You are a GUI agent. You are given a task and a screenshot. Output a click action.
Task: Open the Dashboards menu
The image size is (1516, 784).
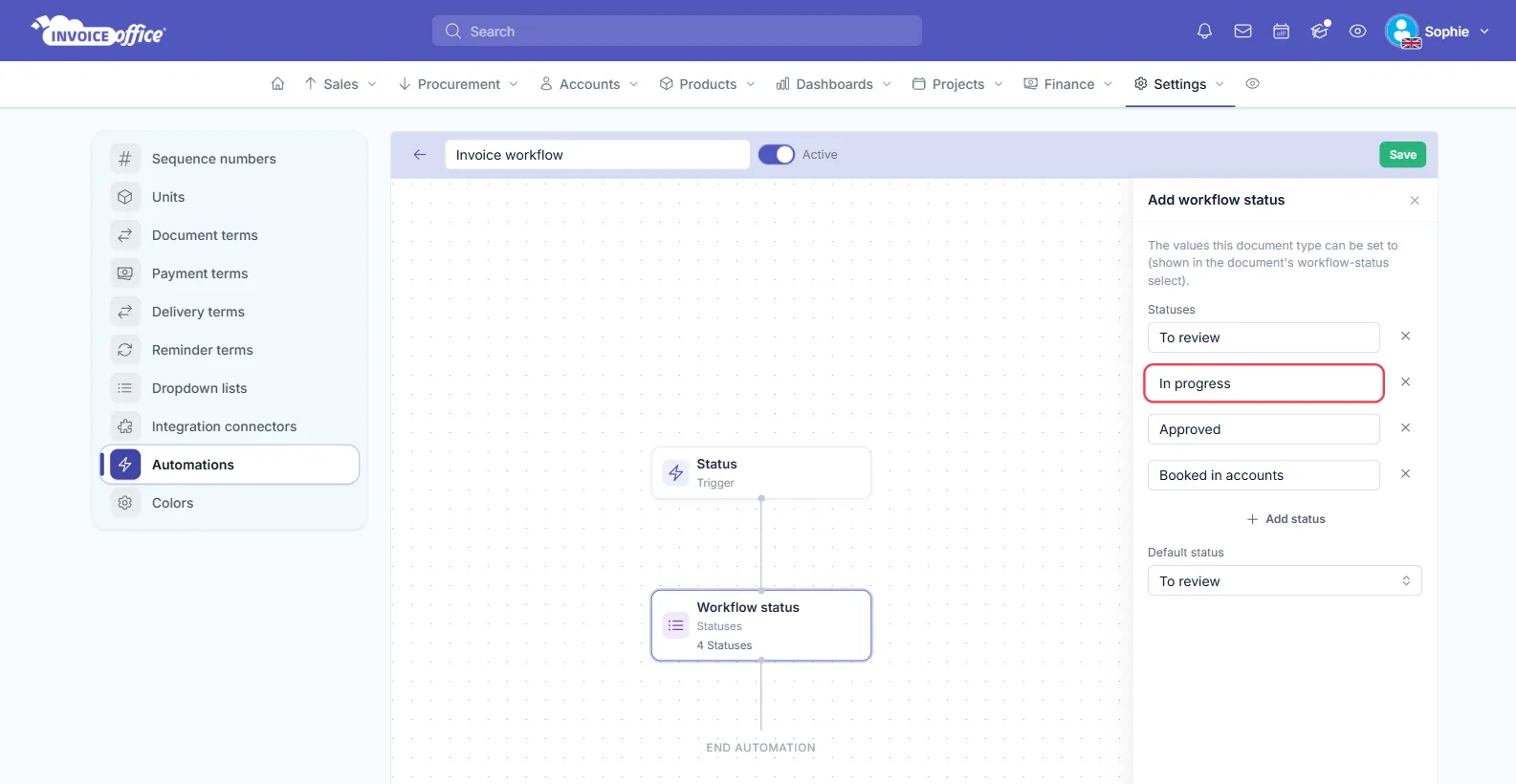[x=834, y=84]
